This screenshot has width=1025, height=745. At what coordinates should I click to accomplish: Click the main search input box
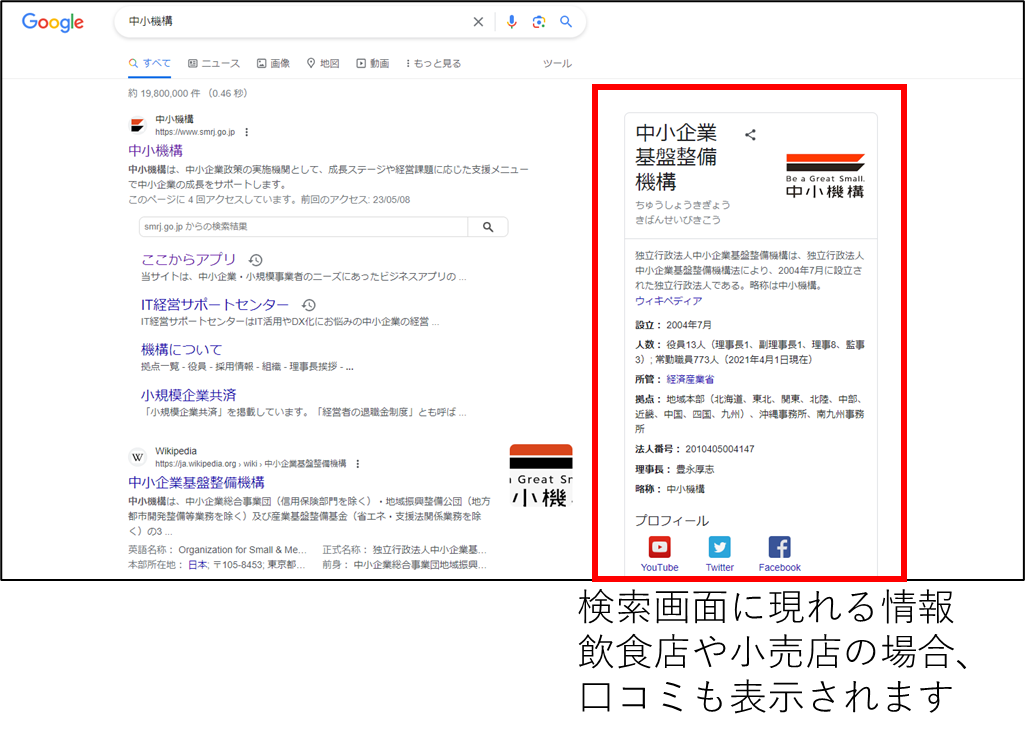point(300,21)
